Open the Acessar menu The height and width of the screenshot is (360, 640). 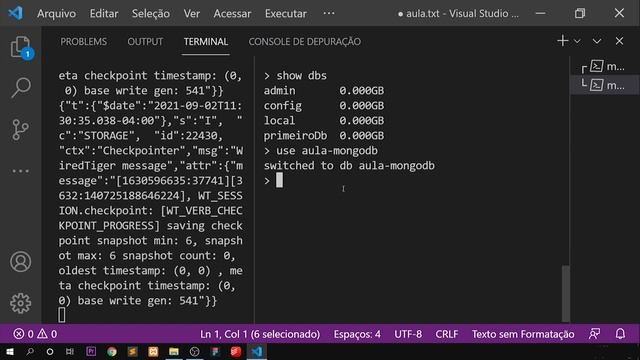point(232,13)
